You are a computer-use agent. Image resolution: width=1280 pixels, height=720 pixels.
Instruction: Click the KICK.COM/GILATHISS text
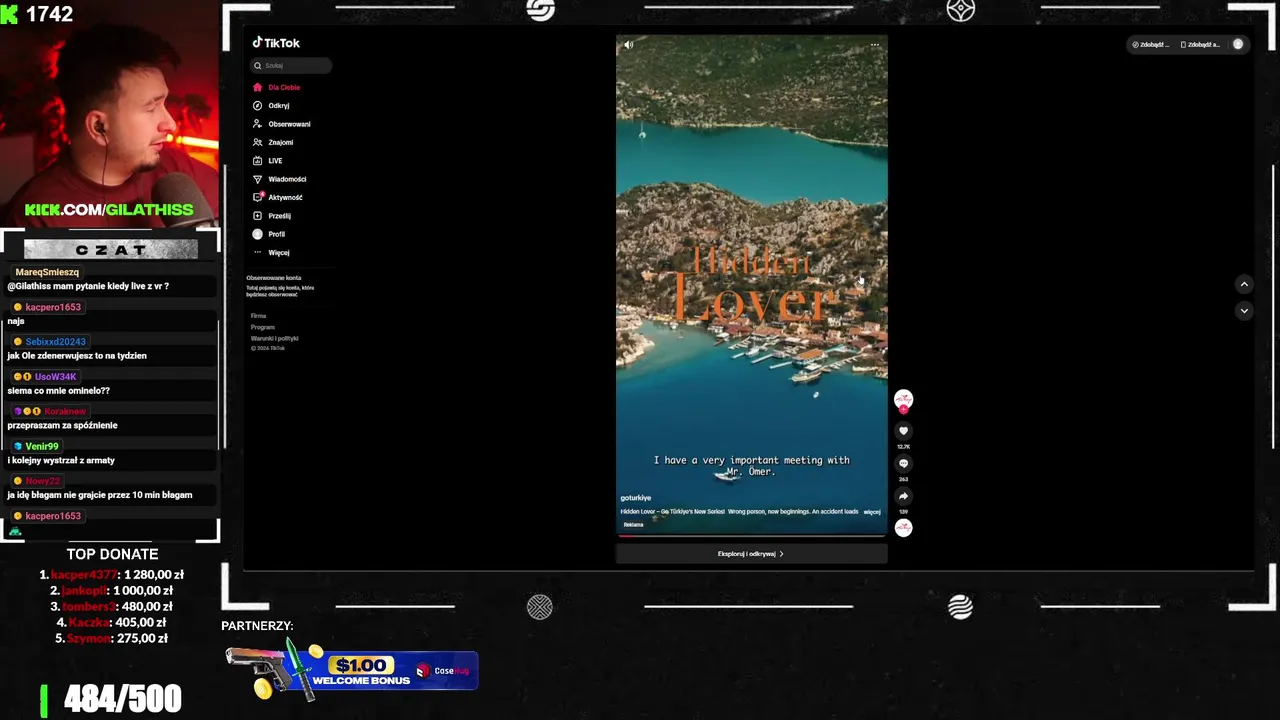[109, 210]
